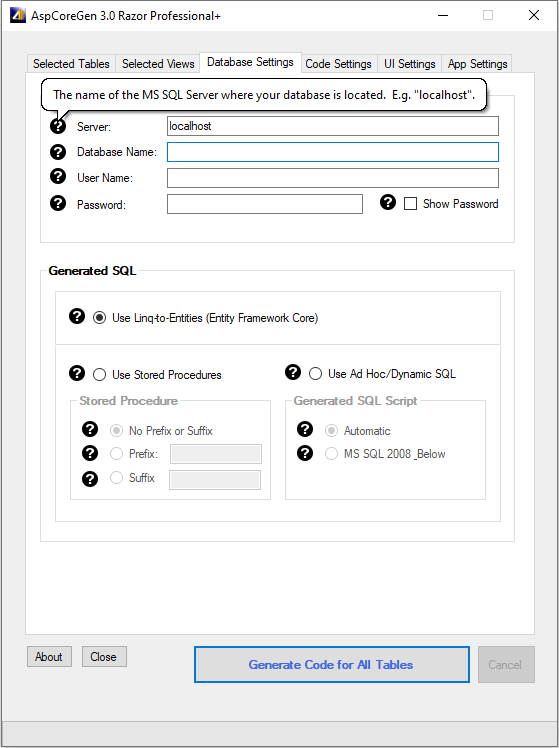The height and width of the screenshot is (748, 559).
Task: Click the server name tooltip balloon
Action: [264, 94]
